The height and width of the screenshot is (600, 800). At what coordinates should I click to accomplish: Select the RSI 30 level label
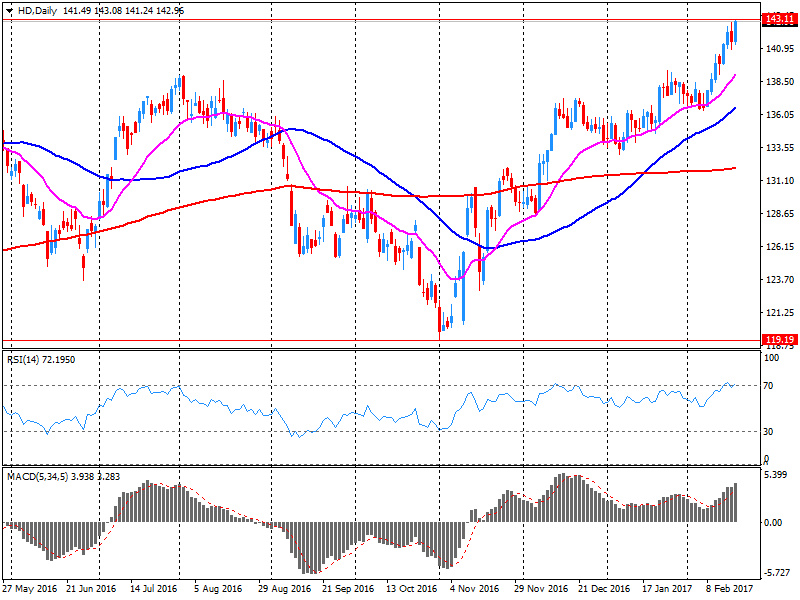tap(768, 432)
